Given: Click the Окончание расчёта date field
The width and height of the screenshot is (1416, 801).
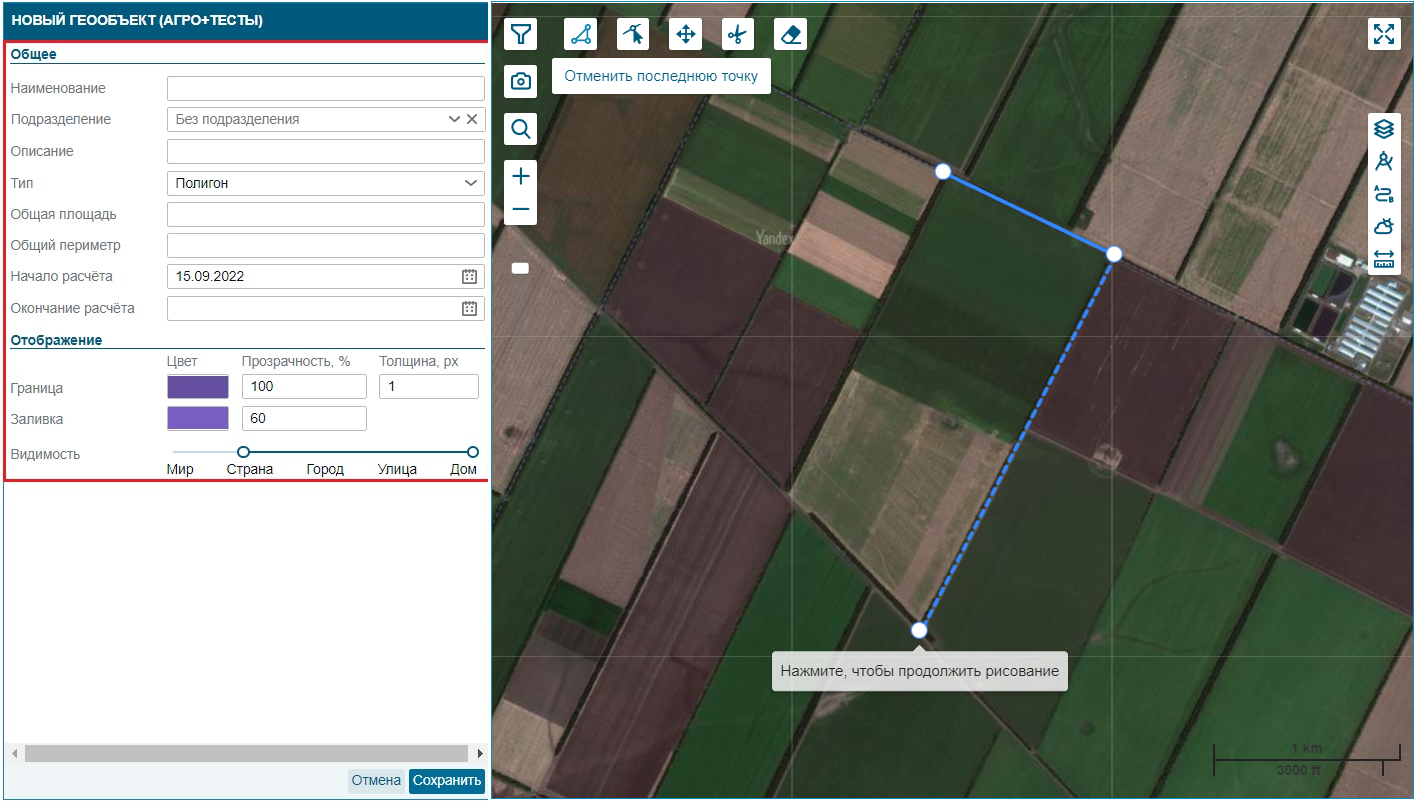Looking at the screenshot, I should tap(326, 309).
